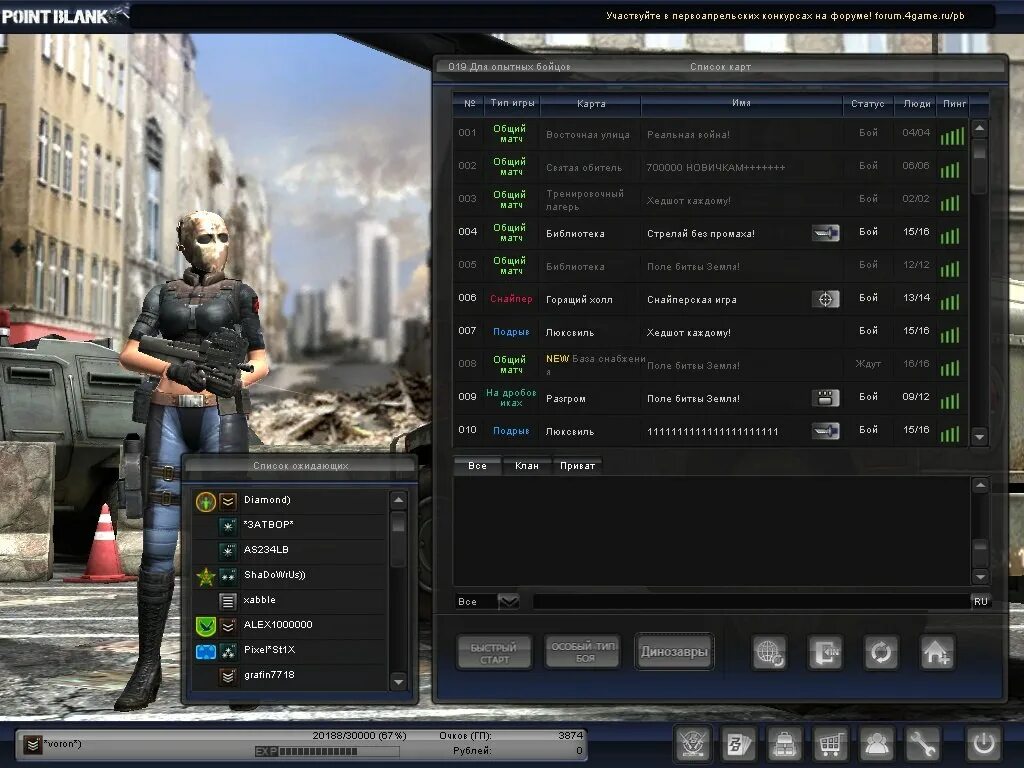Open the community people icon

pos(876,744)
